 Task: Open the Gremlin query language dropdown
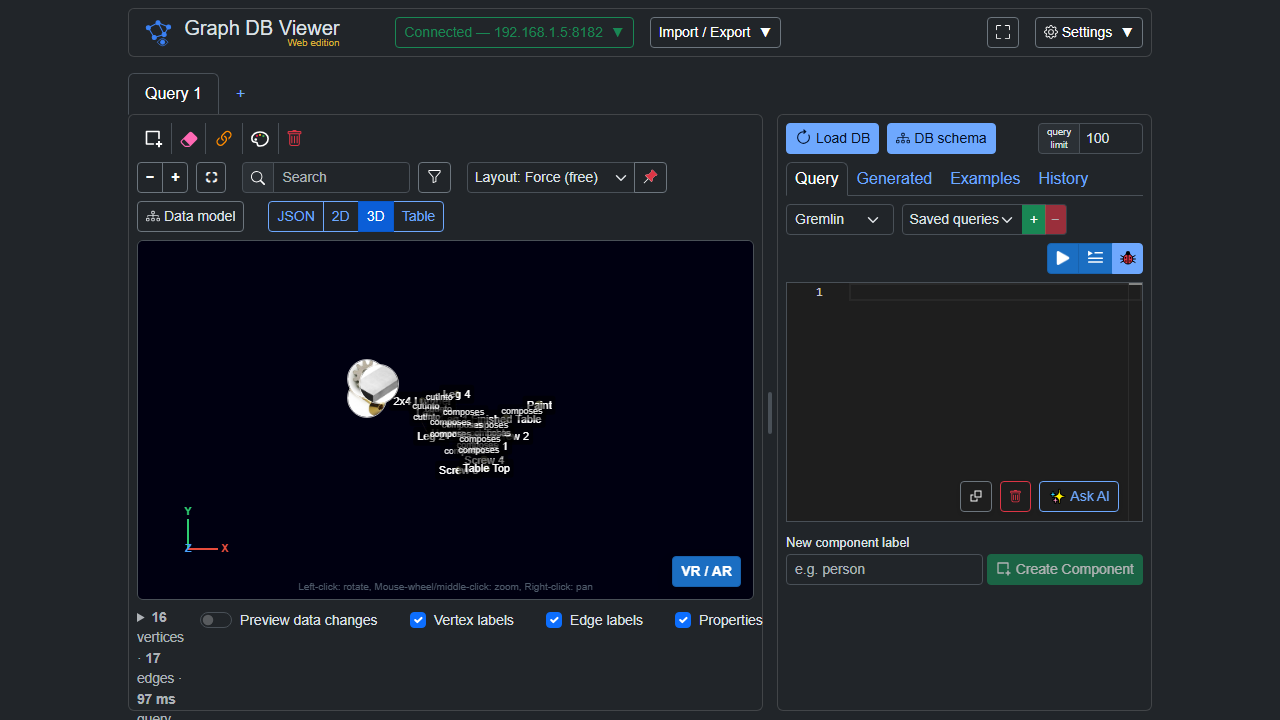(x=840, y=219)
